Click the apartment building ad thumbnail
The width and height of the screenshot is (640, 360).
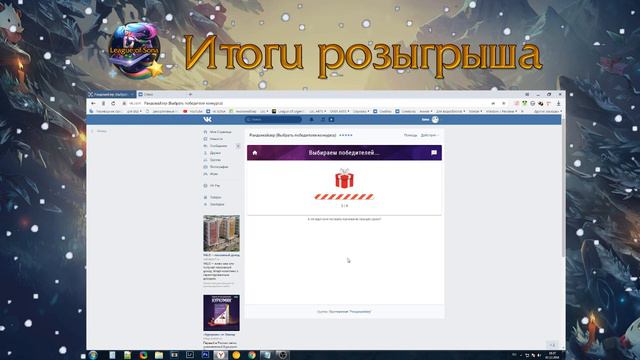[x=222, y=233]
